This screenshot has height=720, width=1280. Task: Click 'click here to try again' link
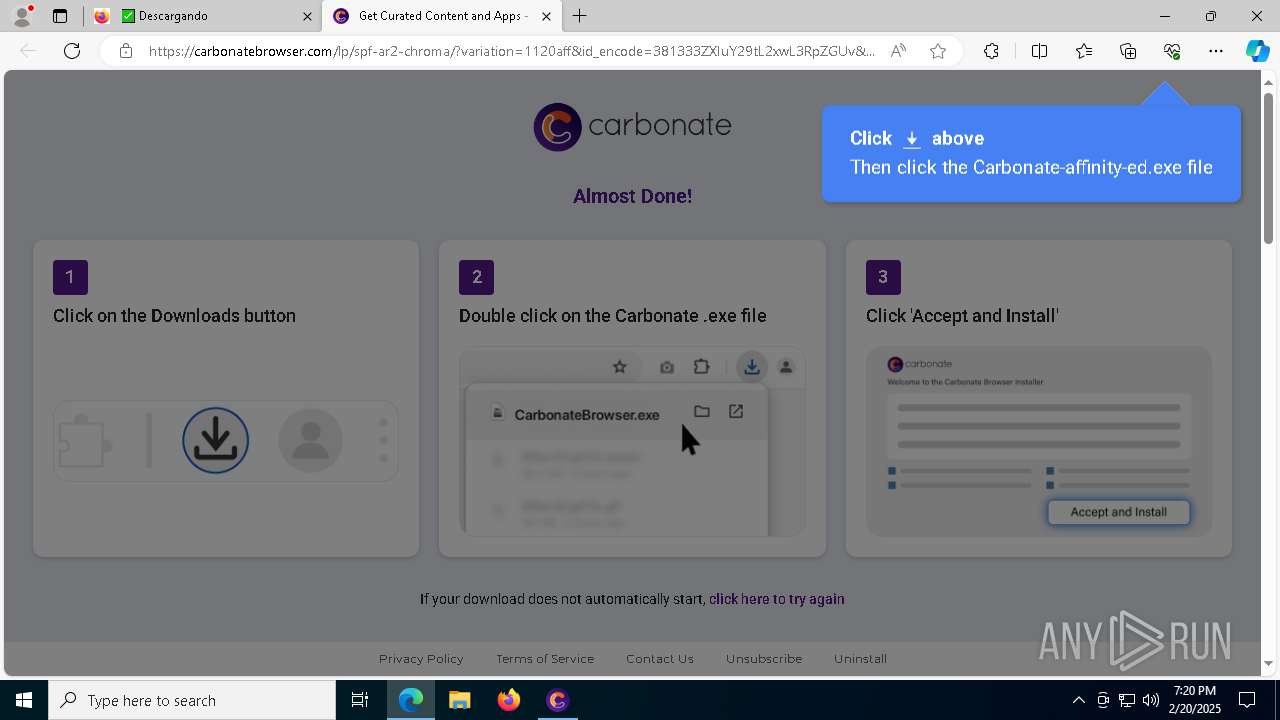tap(777, 599)
